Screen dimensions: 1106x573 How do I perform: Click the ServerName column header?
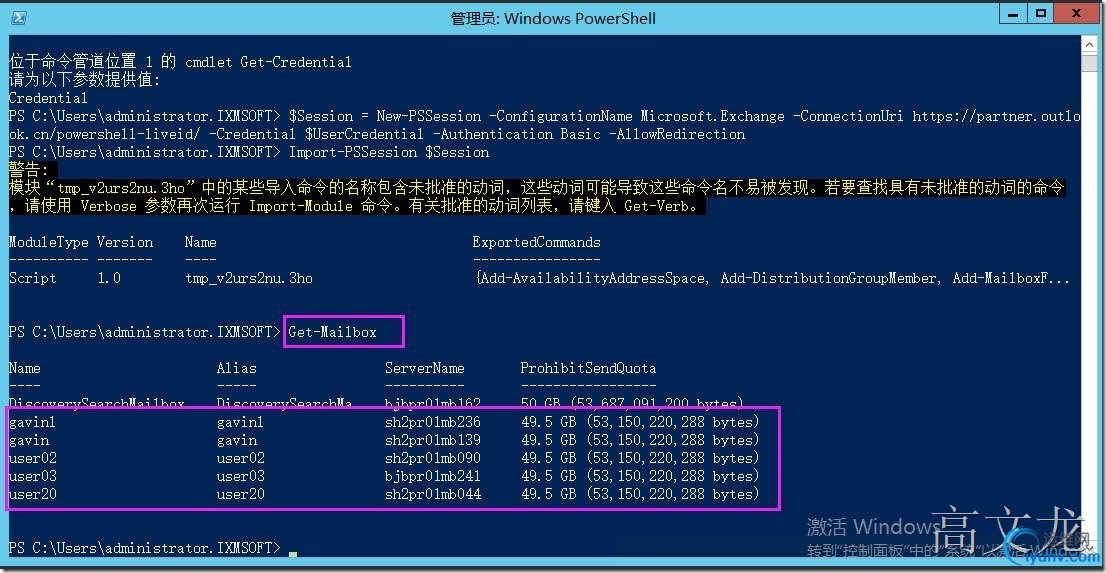click(x=425, y=368)
